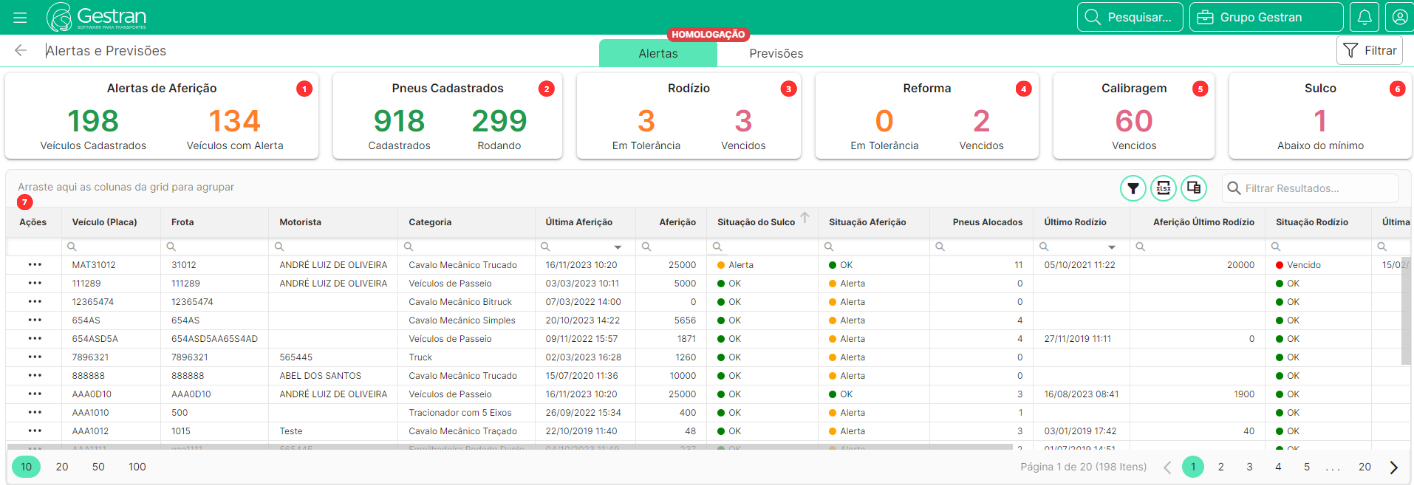Open actions menu for AAA1010

pyautogui.click(x=35, y=411)
